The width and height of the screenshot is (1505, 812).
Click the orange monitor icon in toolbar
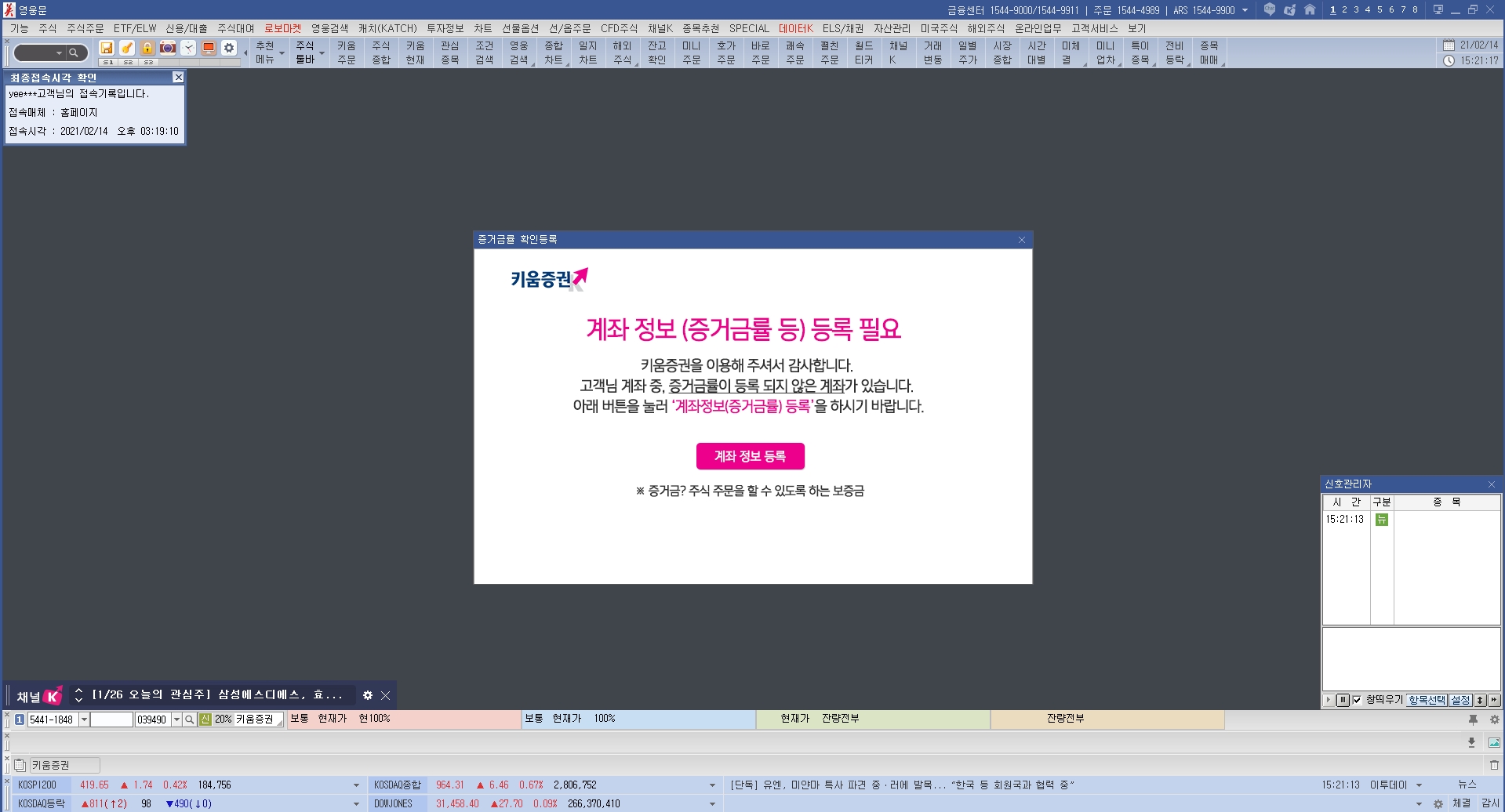pos(209,48)
